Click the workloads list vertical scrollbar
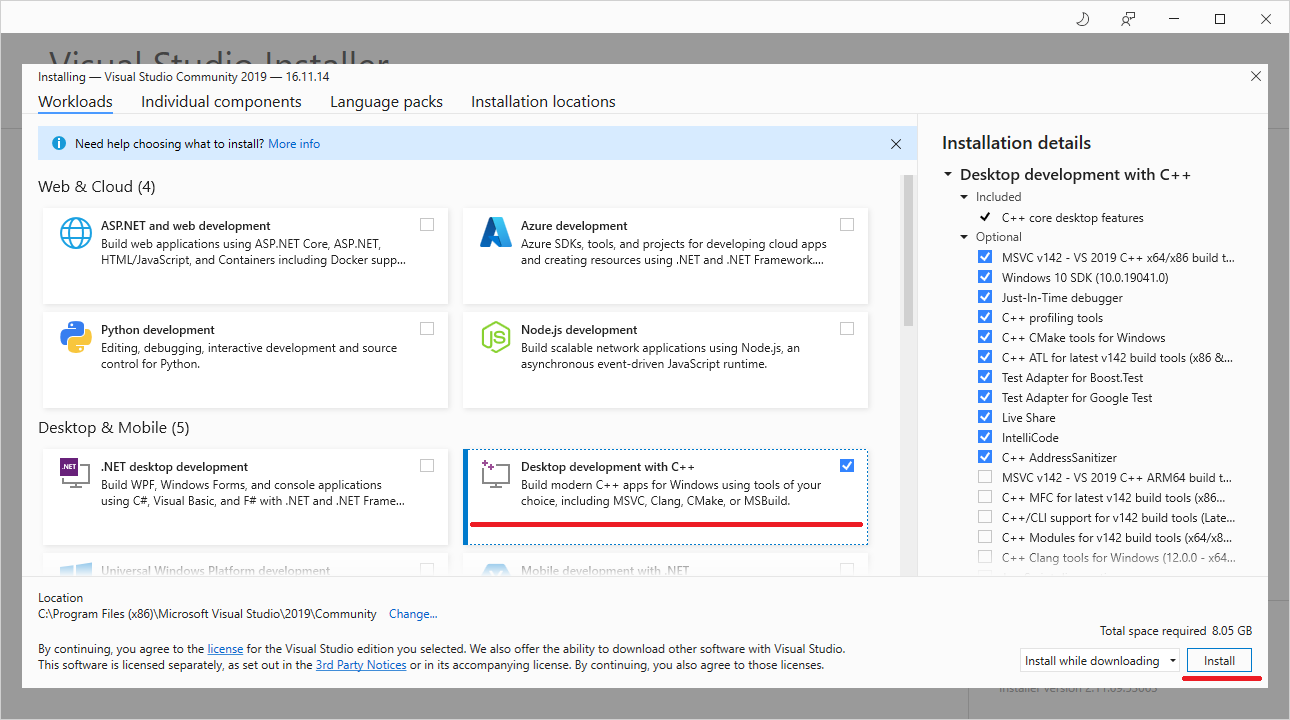This screenshot has height=720, width=1290. coord(908,250)
